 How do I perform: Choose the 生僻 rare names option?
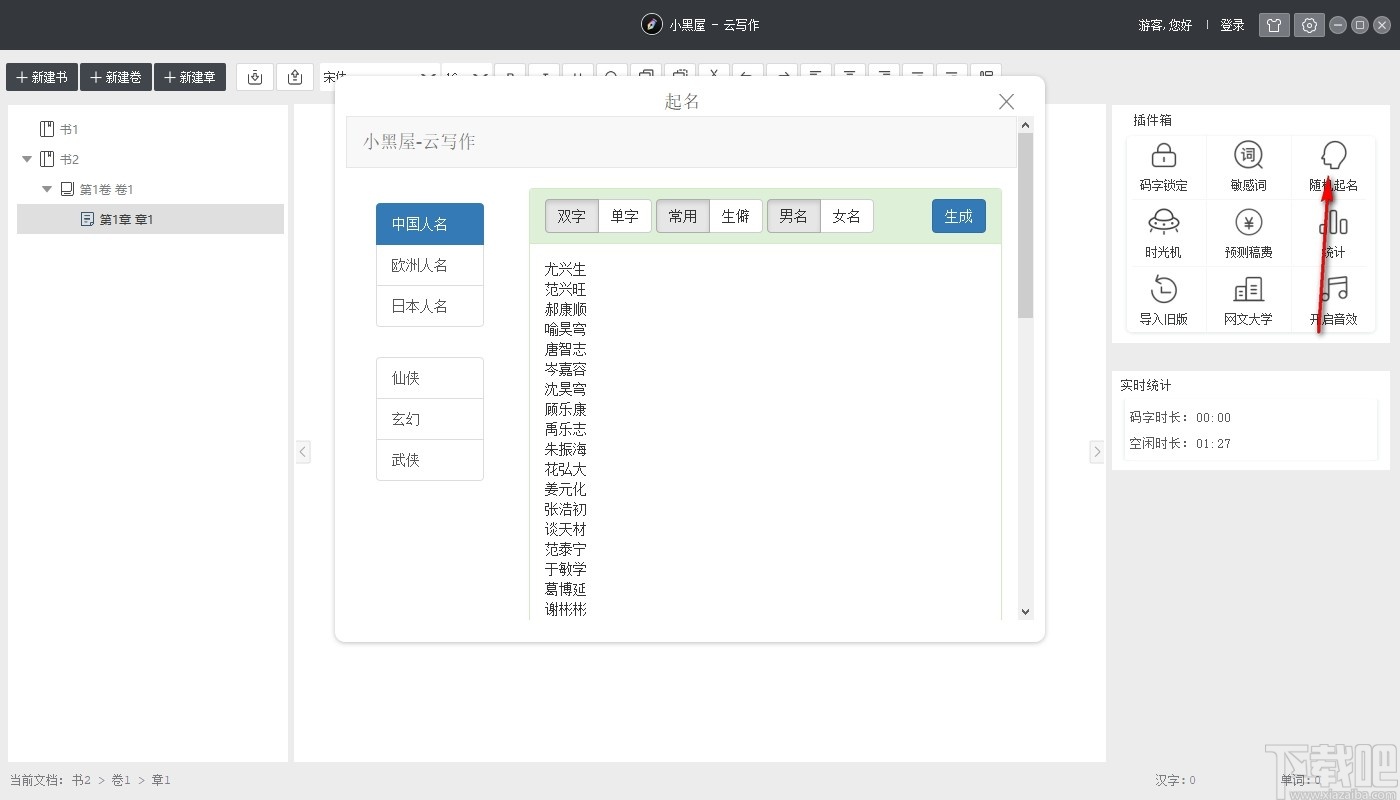coord(736,216)
